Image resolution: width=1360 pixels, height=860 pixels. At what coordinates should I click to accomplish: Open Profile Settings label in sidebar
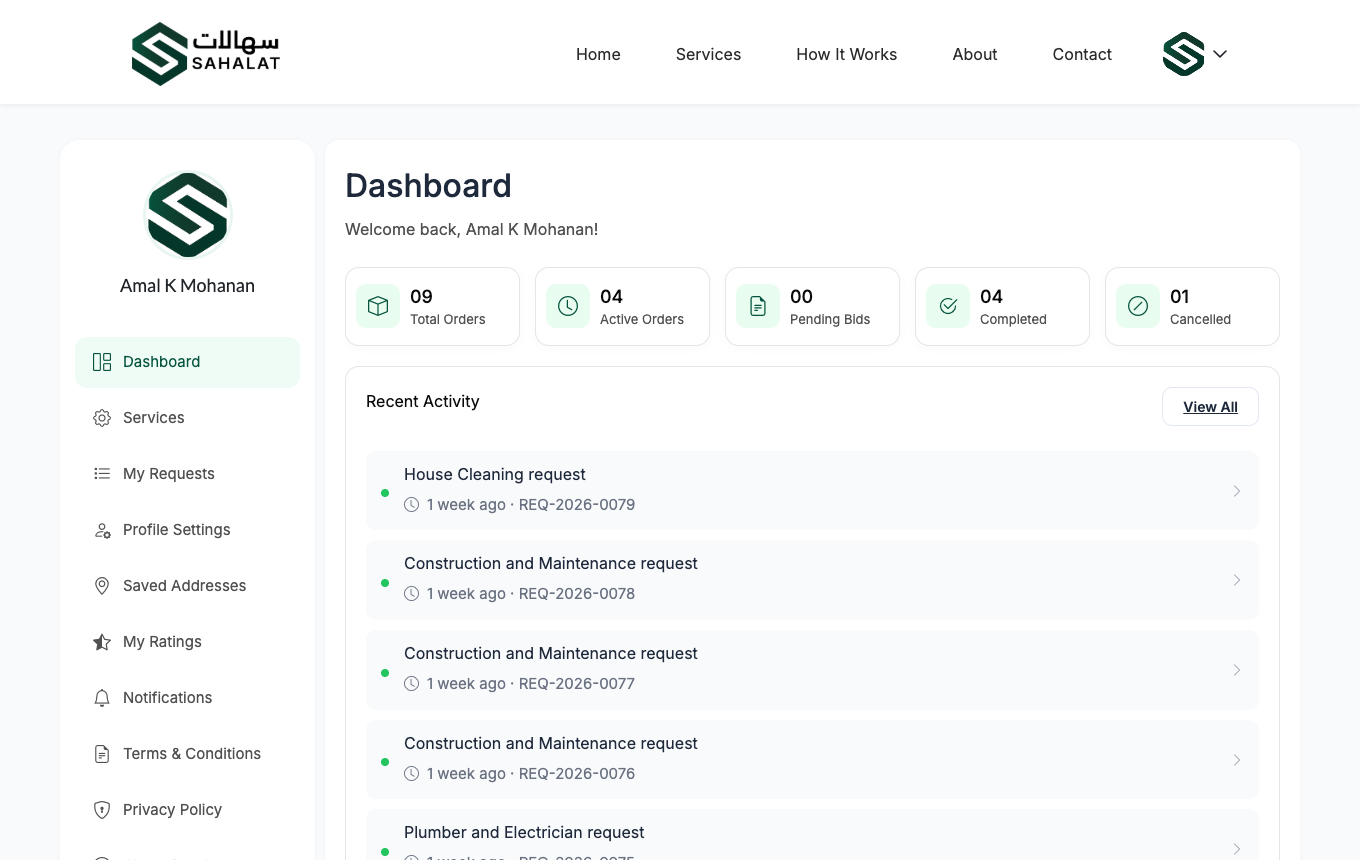pos(177,530)
